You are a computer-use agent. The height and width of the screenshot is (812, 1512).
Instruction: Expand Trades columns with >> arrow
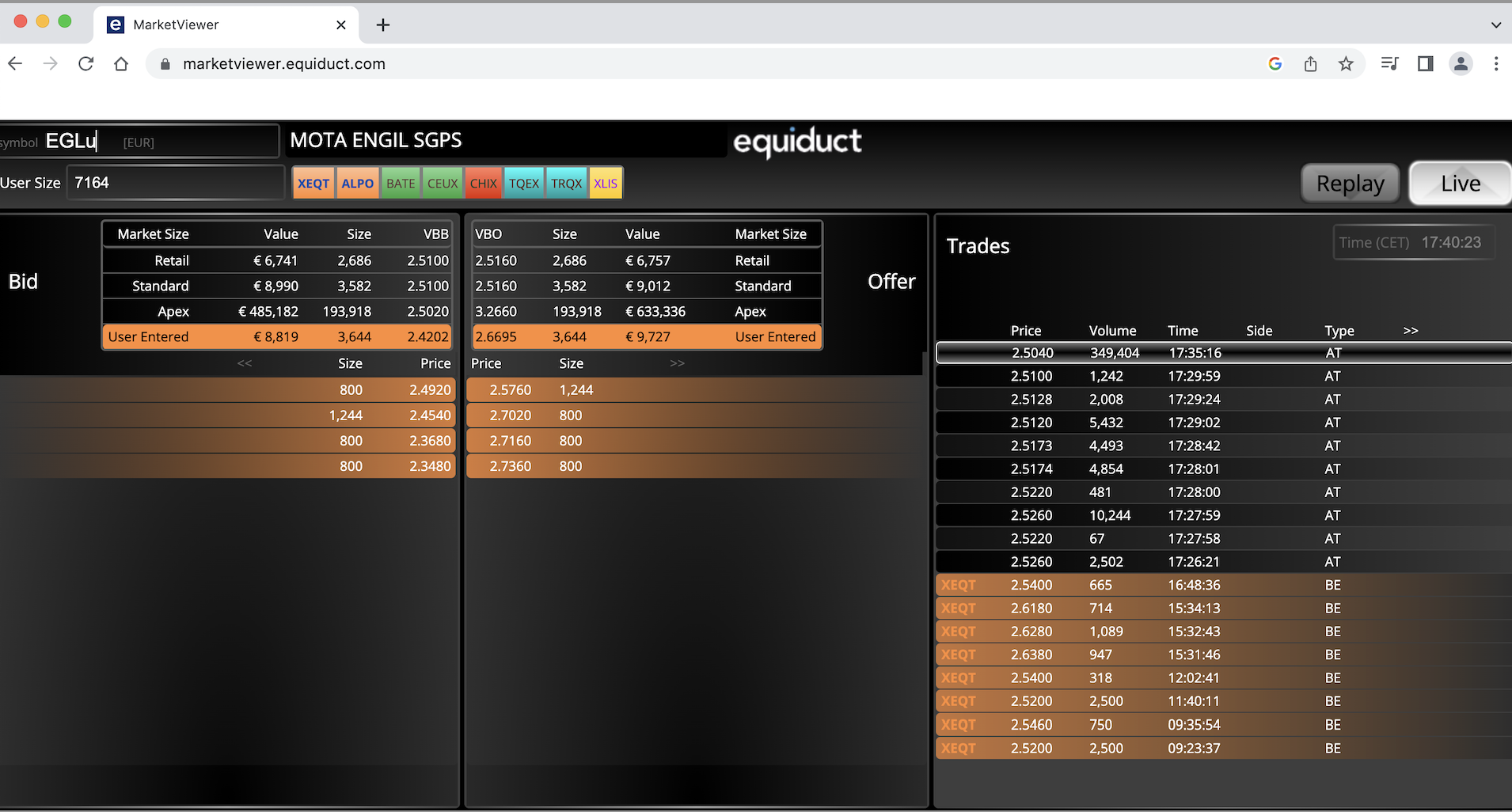click(1410, 331)
